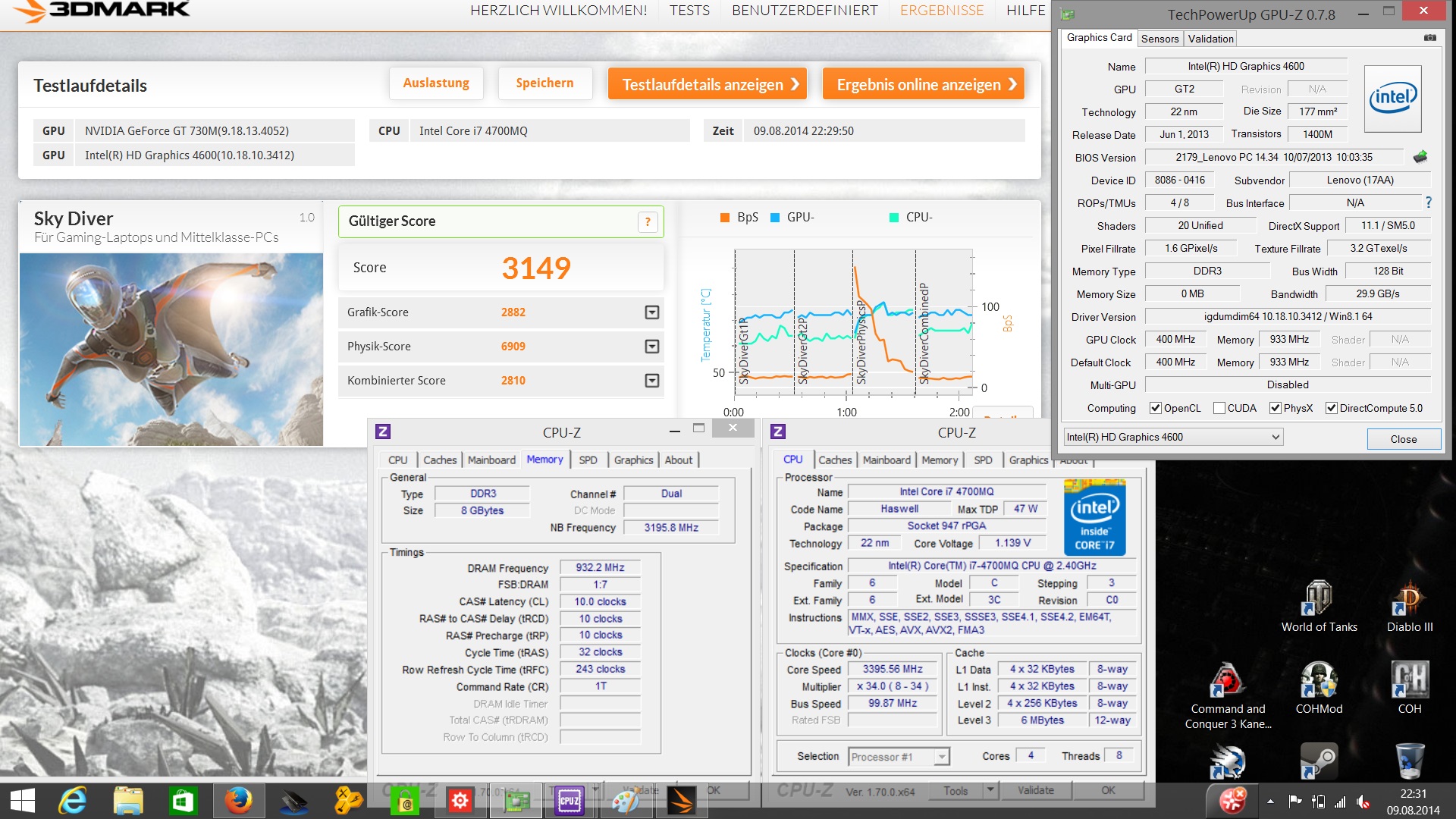Launch Internet Explorer from taskbar
Screen dimensions: 1456x819
click(74, 801)
